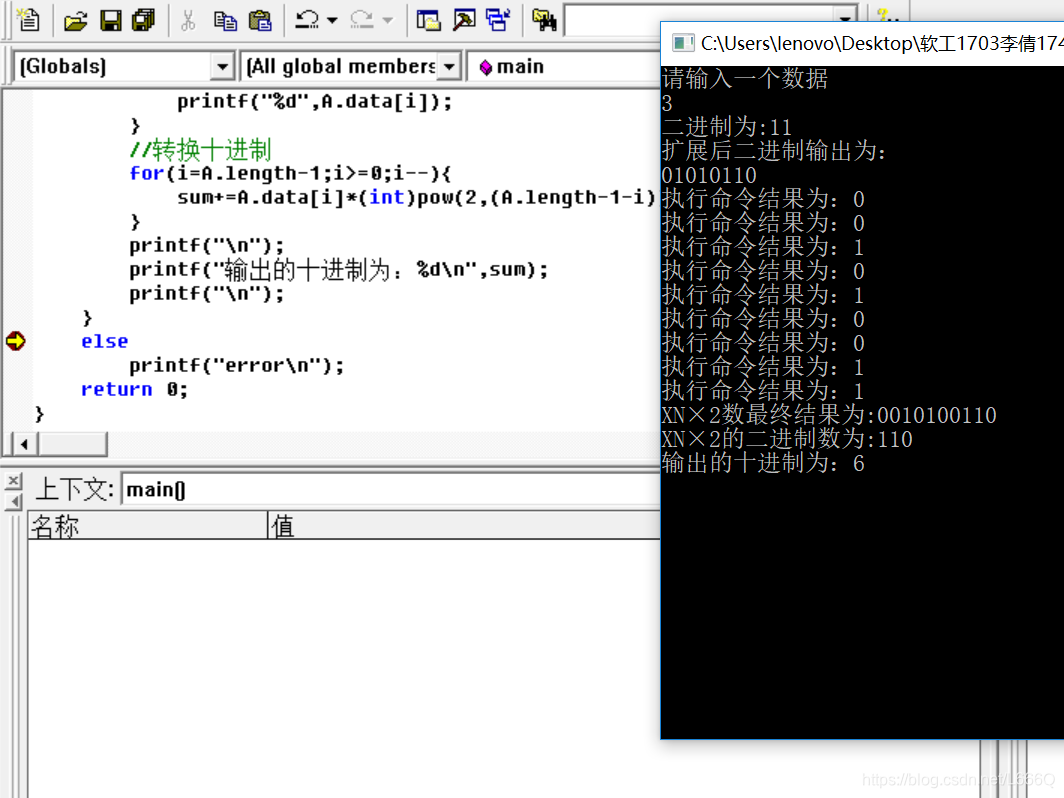Click the Redo icon
The height and width of the screenshot is (798, 1064).
pos(362,20)
